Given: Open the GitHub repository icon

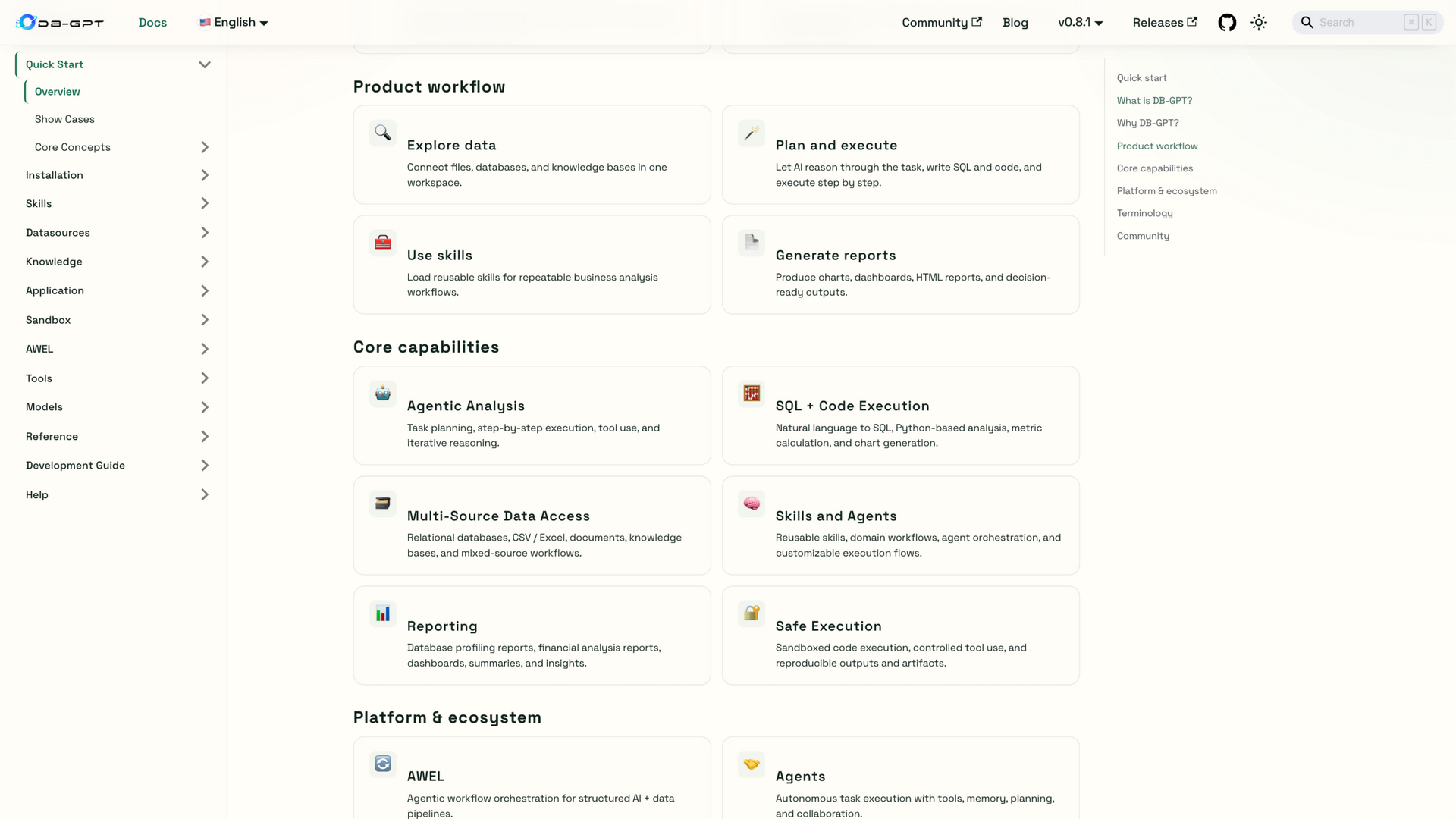Looking at the screenshot, I should click(1227, 23).
